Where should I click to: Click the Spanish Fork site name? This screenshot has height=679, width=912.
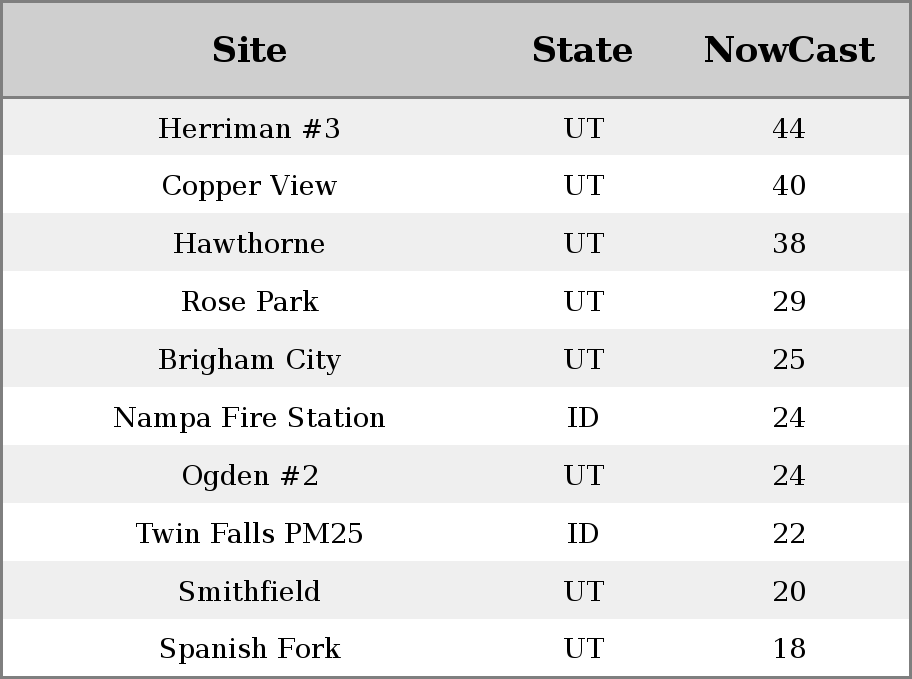(x=249, y=648)
